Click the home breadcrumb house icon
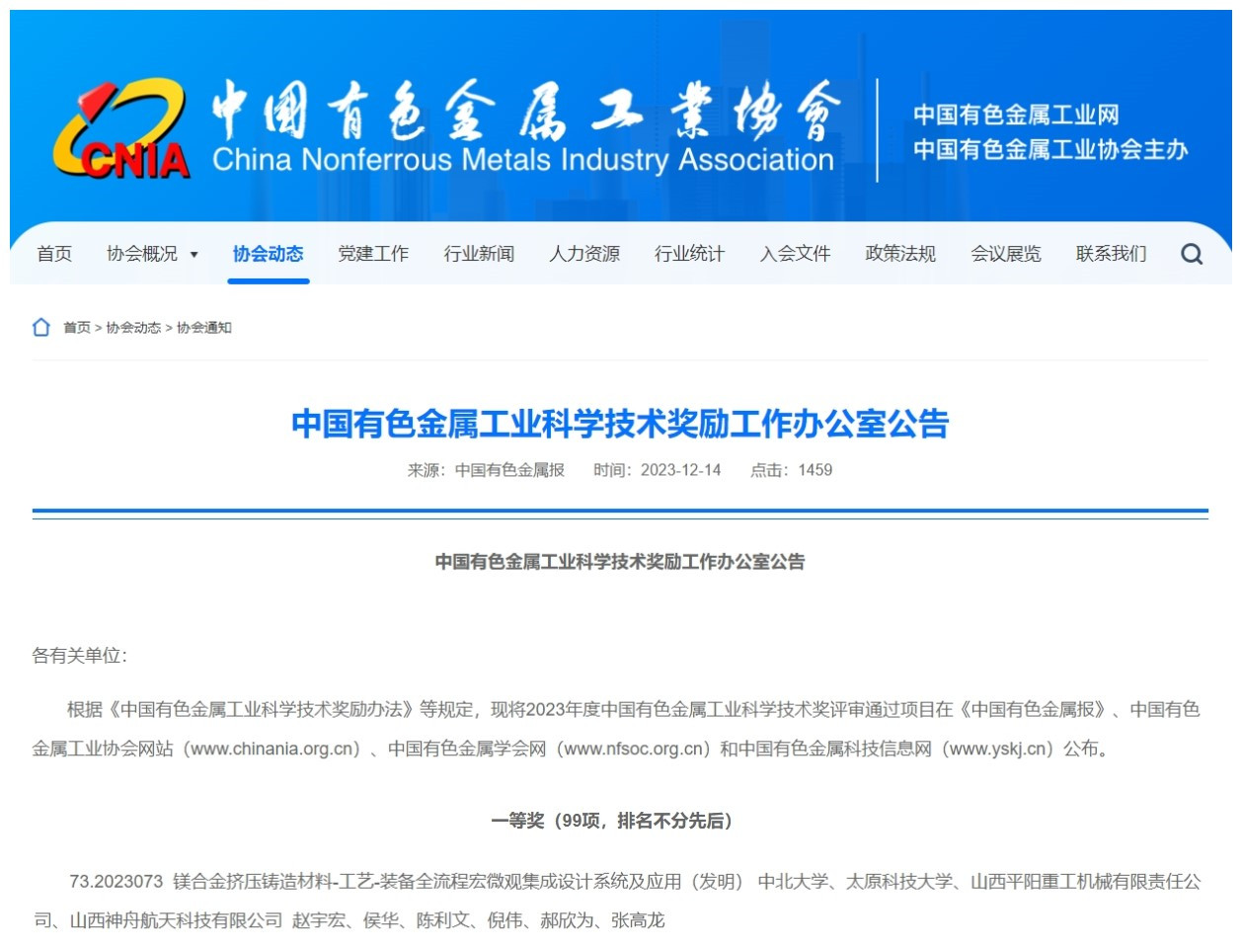The width and height of the screenshot is (1242, 952). coord(41,327)
